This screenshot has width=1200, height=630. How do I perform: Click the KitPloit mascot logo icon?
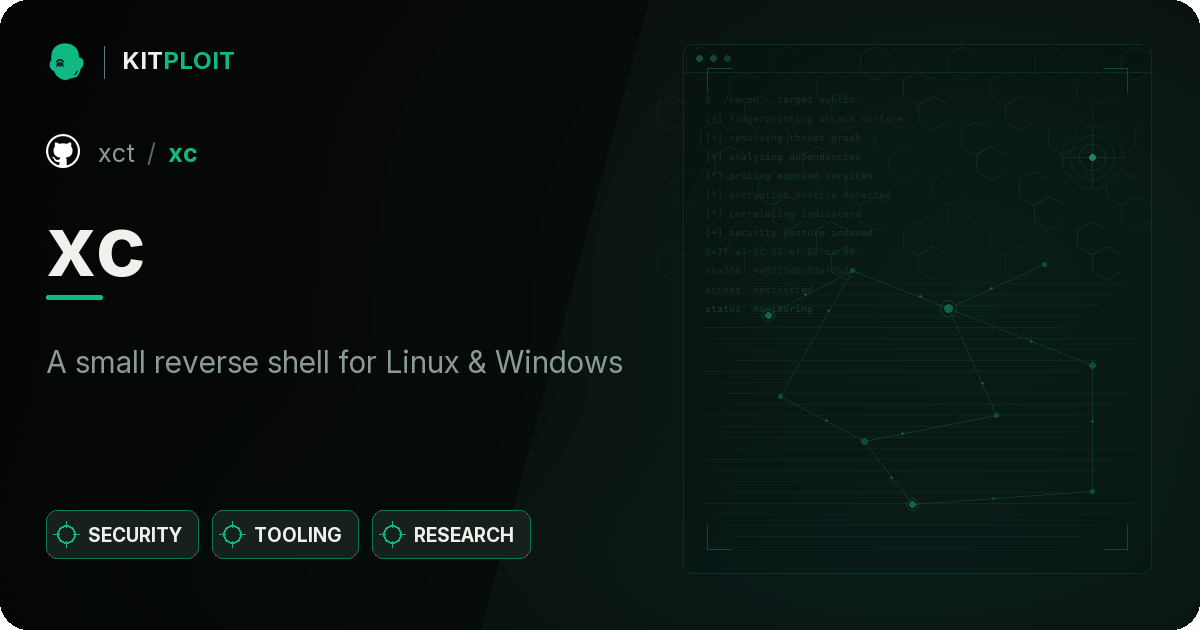pyautogui.click(x=66, y=61)
